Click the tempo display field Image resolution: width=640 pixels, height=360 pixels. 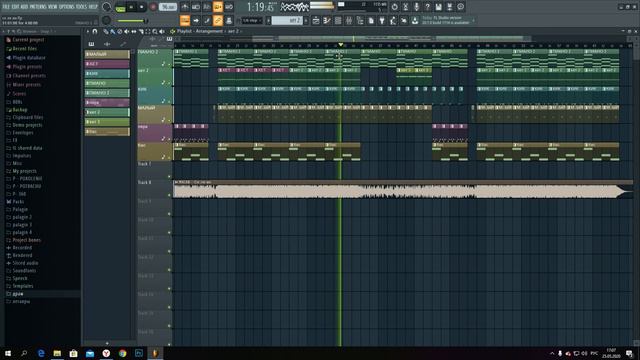point(168,7)
